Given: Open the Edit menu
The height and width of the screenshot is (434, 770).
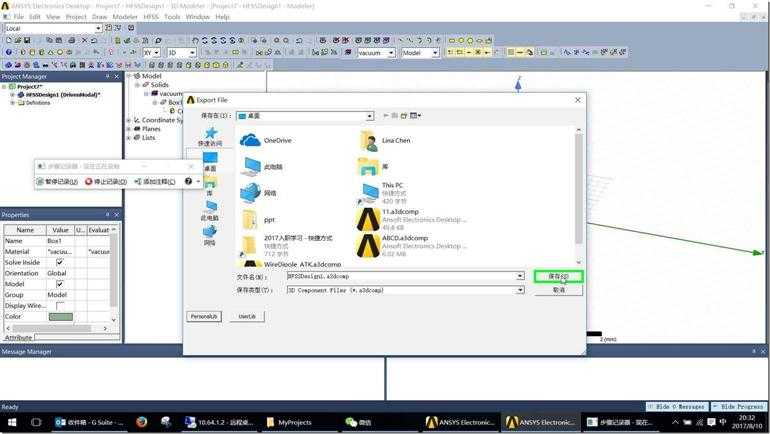Looking at the screenshot, I should (35, 17).
